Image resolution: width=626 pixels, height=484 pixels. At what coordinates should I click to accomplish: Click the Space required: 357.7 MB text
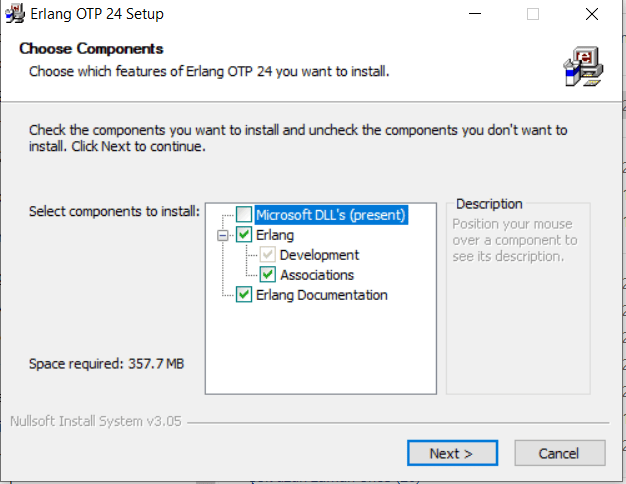pos(106,364)
